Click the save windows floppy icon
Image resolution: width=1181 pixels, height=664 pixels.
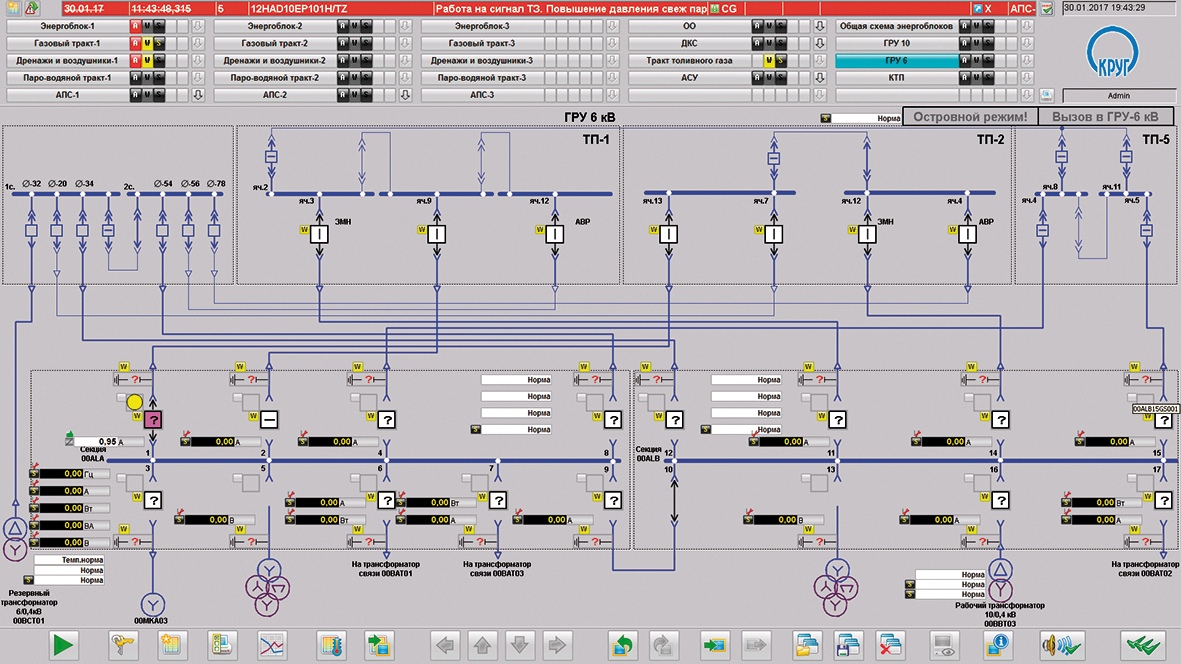[849, 645]
